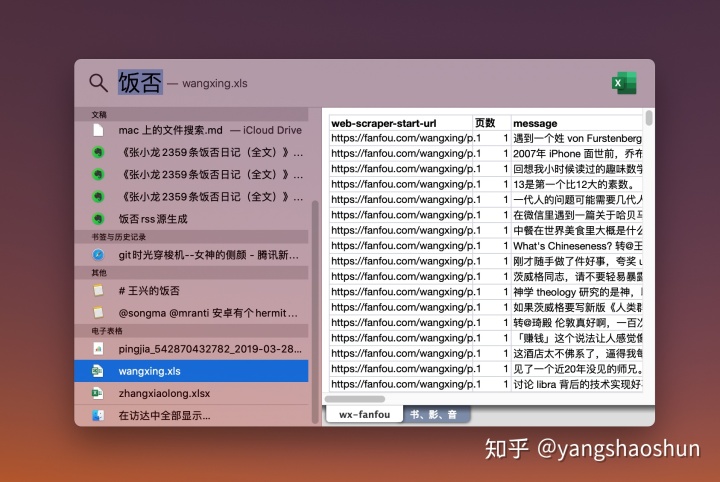Viewport: 720px width, 482px height.
Task: Click cell 刚才随手做了件好事
Action: click(577, 261)
